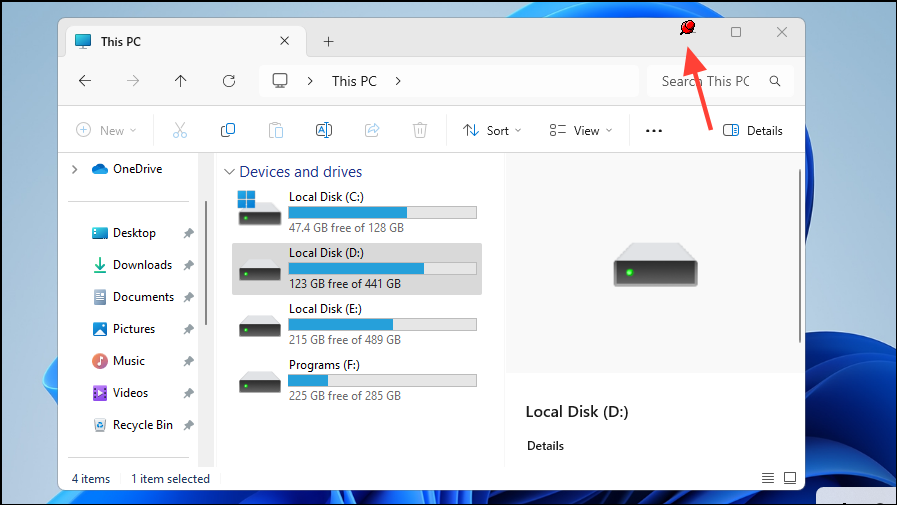897x505 pixels.
Task: Open Music in the navigation pane
Action: pos(129,361)
